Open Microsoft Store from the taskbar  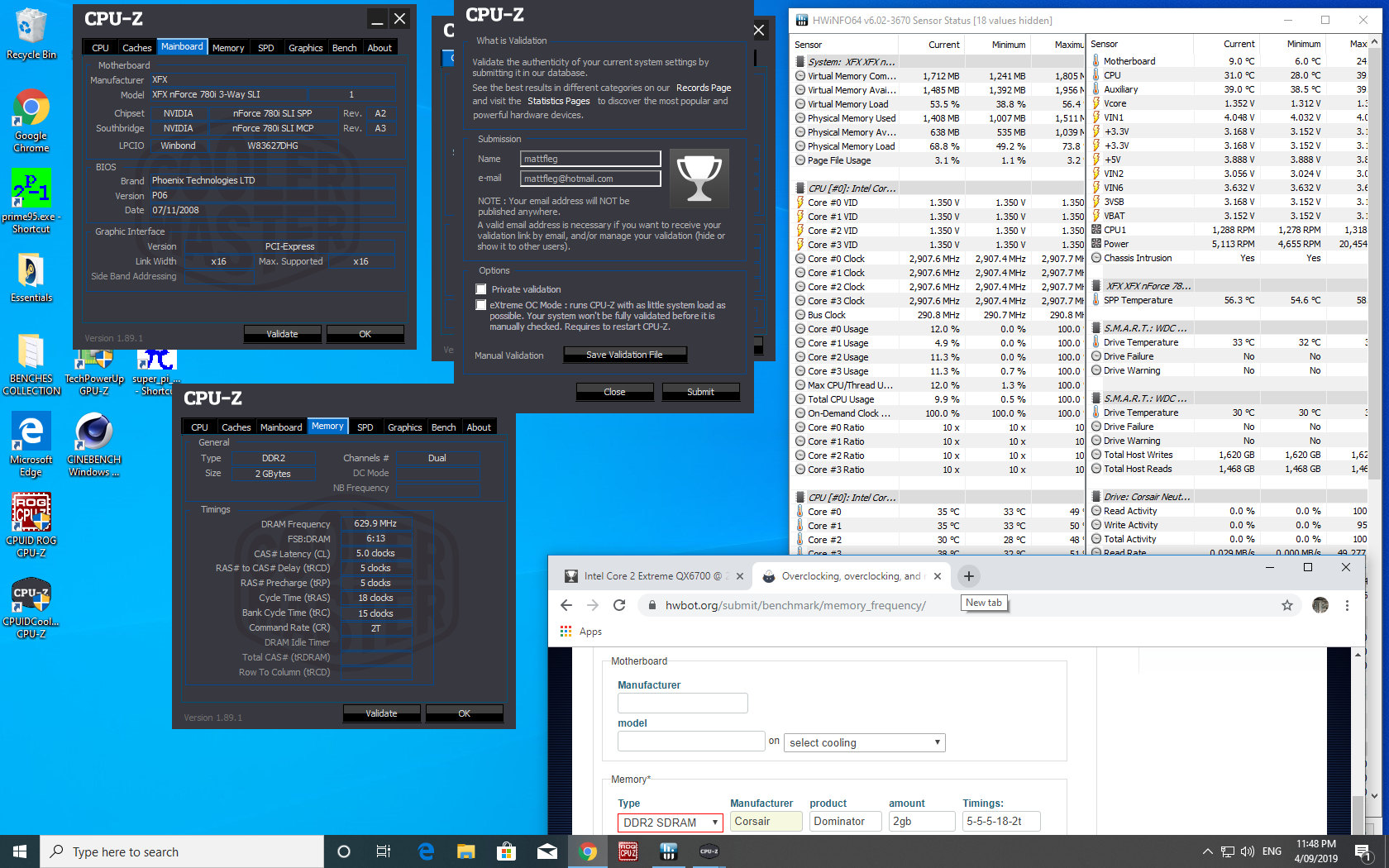coord(506,851)
